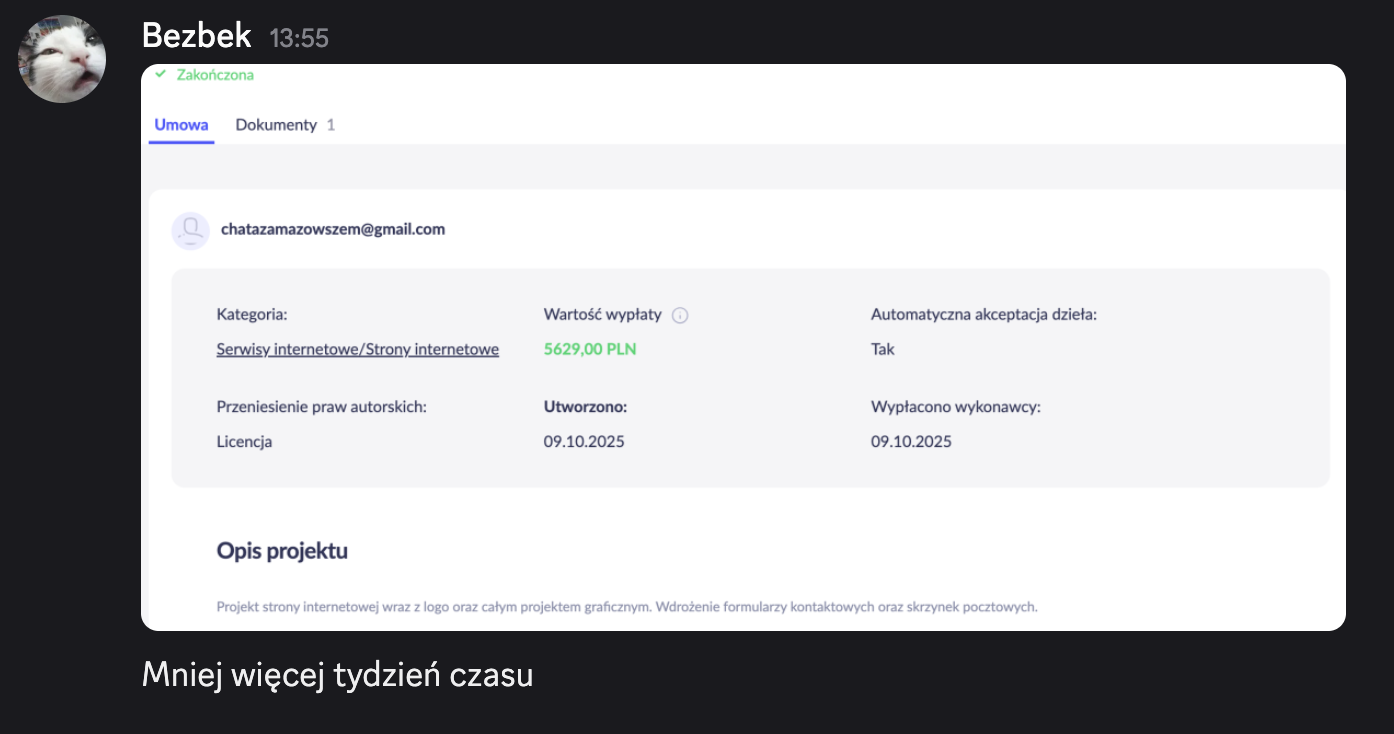Open the info icon next to Wartość wypłaty

(680, 315)
